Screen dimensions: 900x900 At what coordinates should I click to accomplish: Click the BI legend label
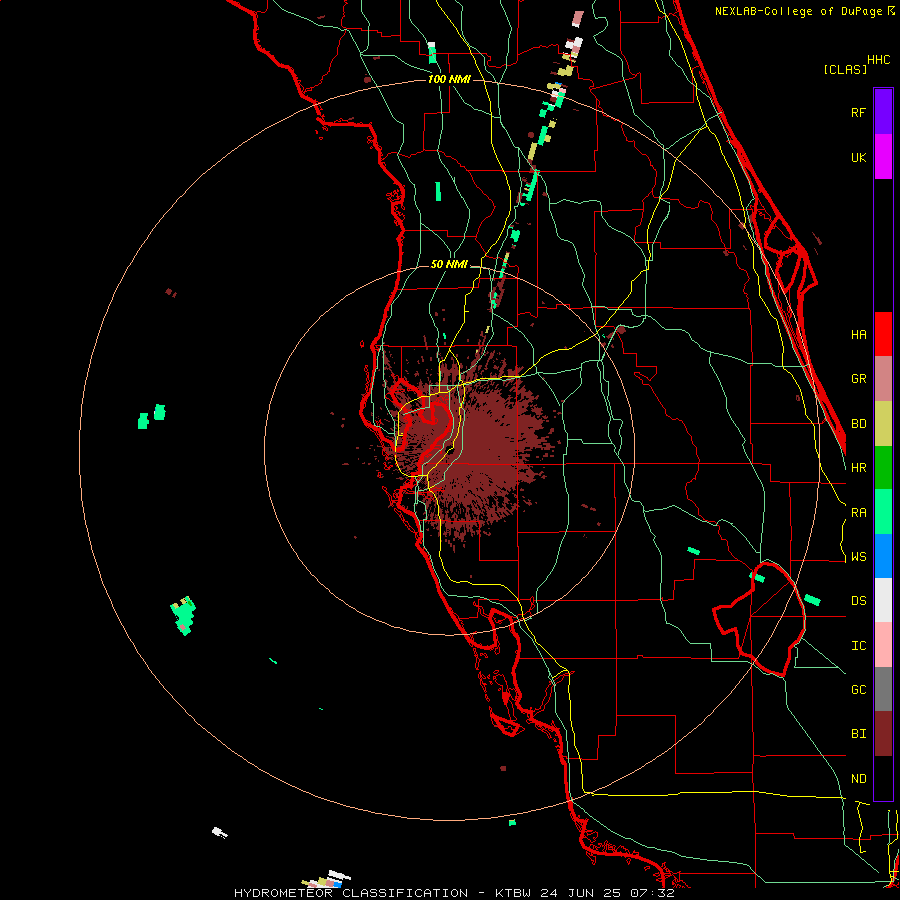click(859, 734)
